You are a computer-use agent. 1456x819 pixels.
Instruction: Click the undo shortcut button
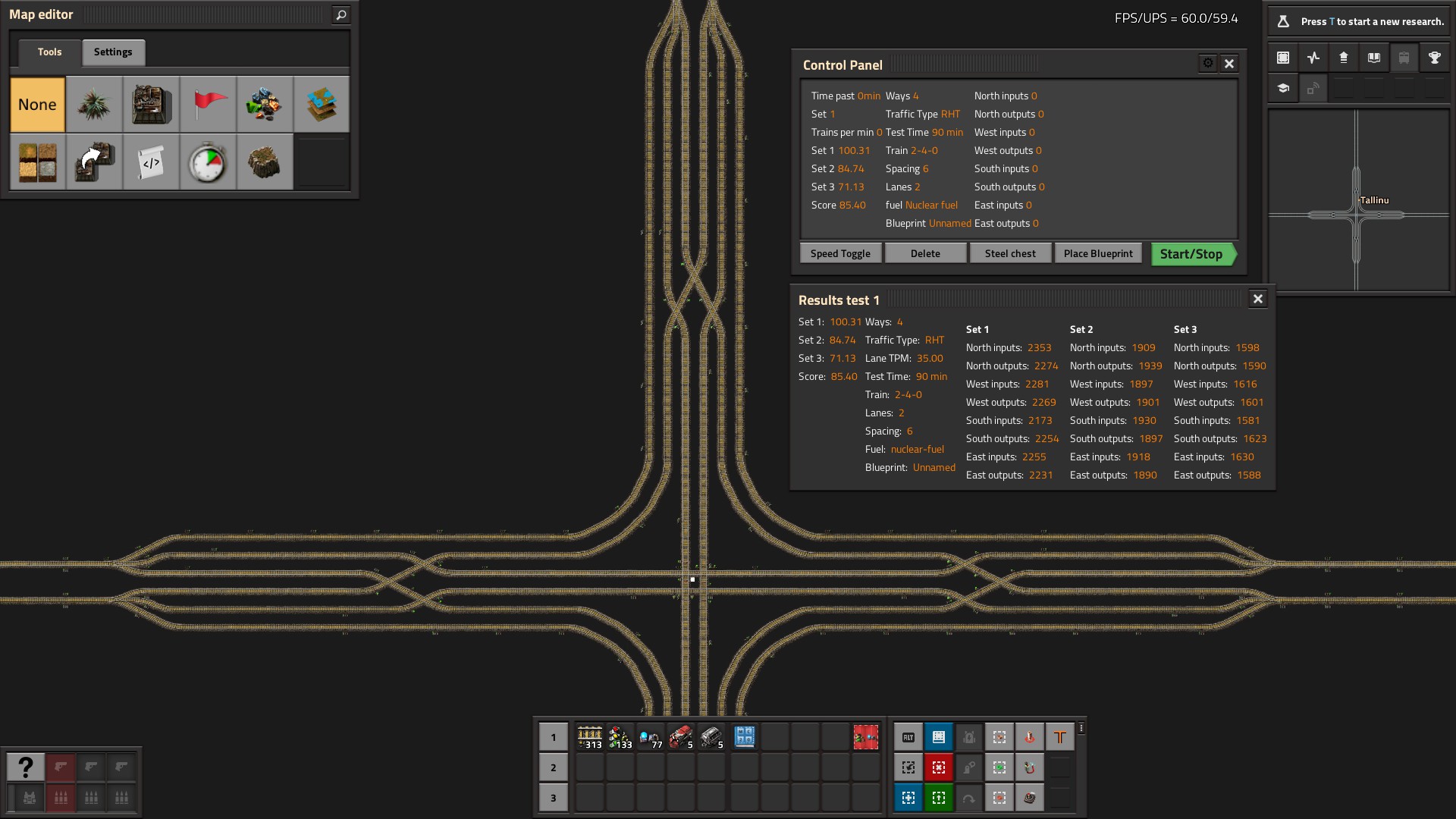[908, 767]
